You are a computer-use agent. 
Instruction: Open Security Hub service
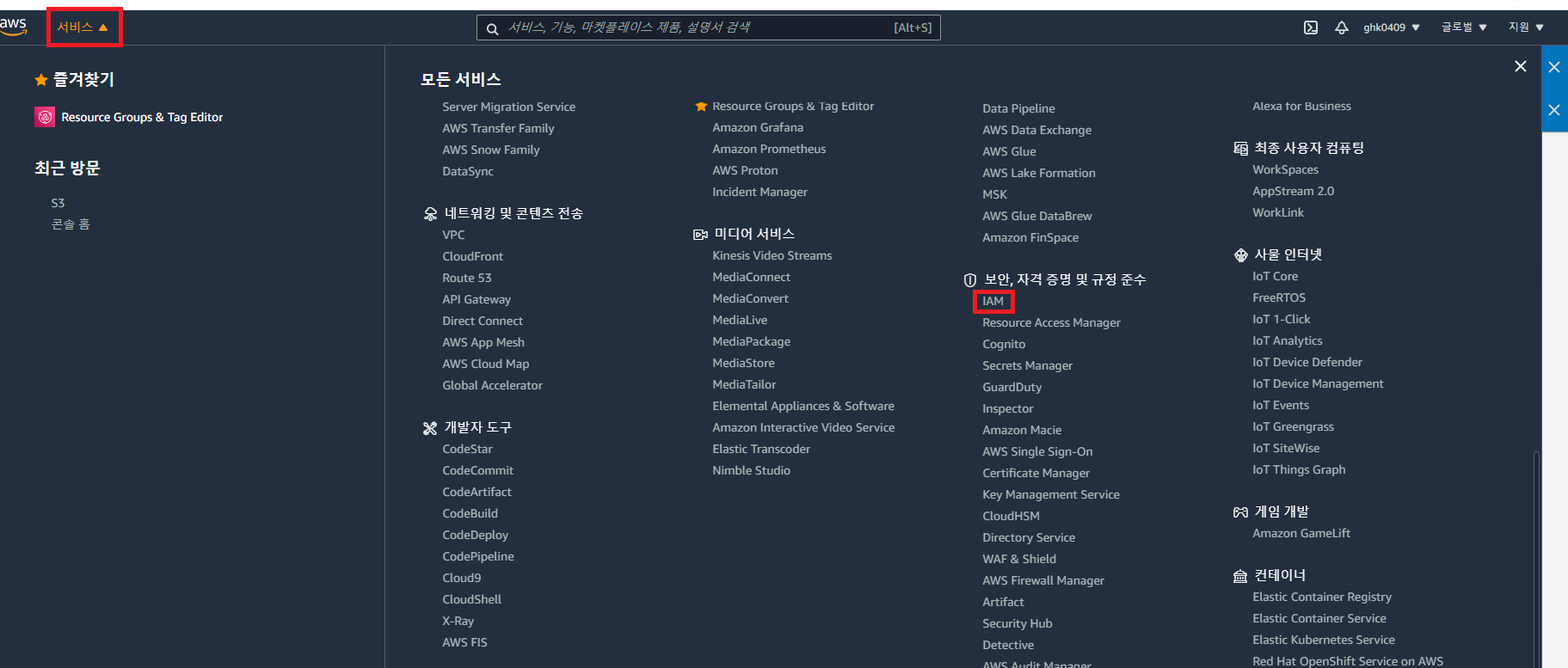point(1018,623)
